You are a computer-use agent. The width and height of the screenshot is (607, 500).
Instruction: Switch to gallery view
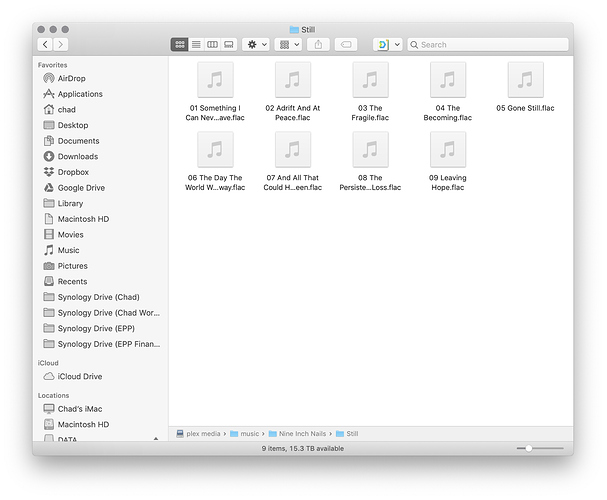229,45
